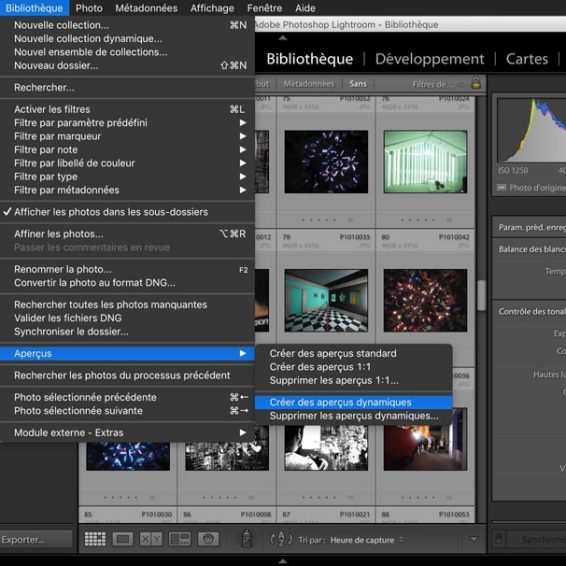
Task: Expand Filtre par paramètre prédéfini submenu
Action: 127,123
